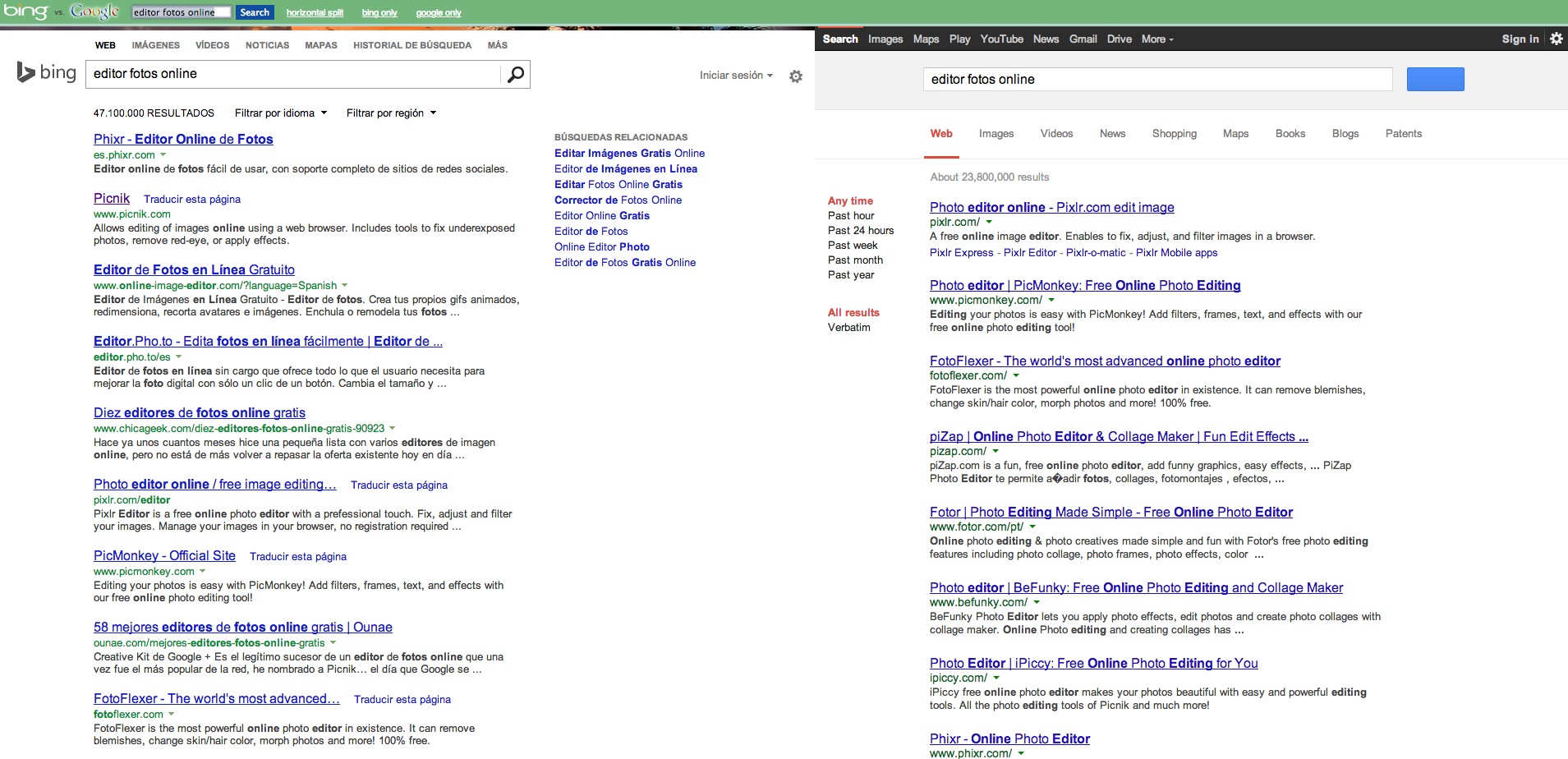Click the Bing magnifier search icon
Screen dimensions: 1568x759
point(515,75)
